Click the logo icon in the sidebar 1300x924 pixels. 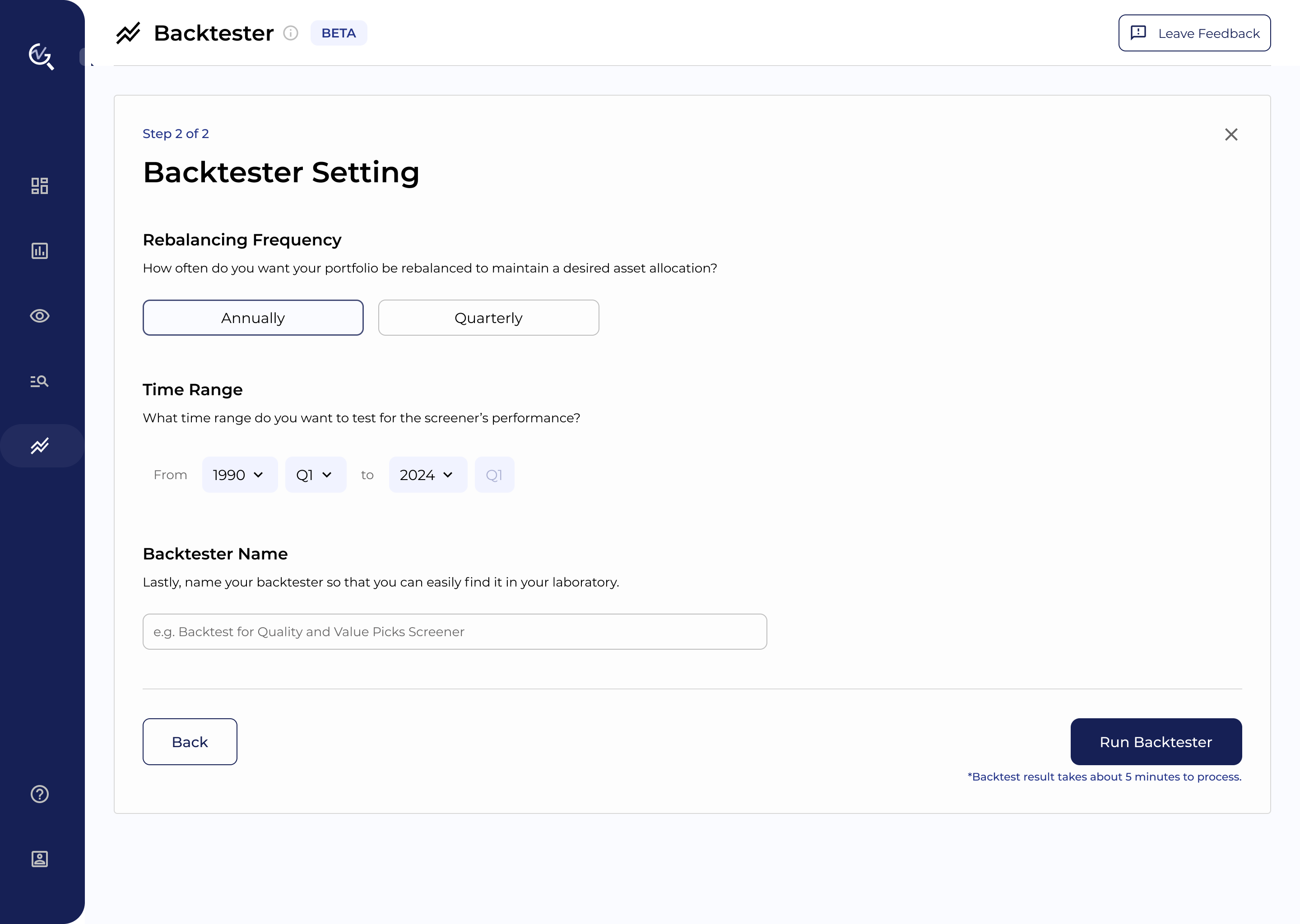pos(41,56)
